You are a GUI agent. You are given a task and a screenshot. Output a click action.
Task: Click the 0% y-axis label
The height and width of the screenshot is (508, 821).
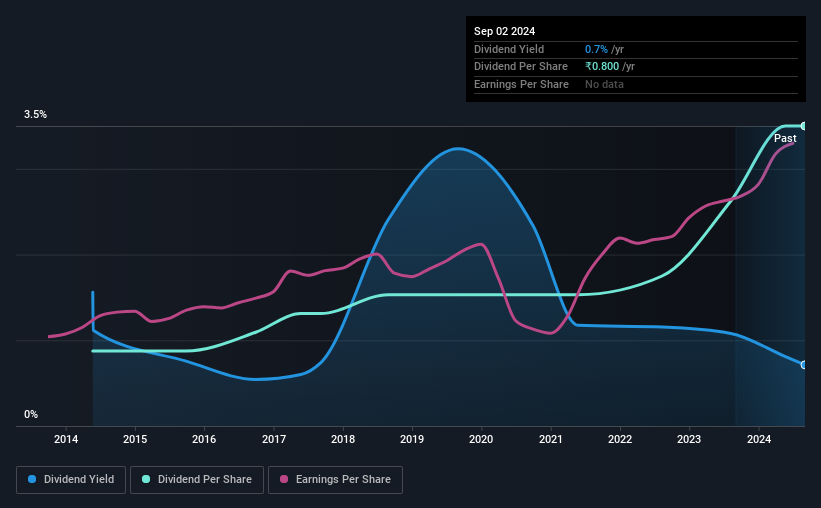point(31,414)
